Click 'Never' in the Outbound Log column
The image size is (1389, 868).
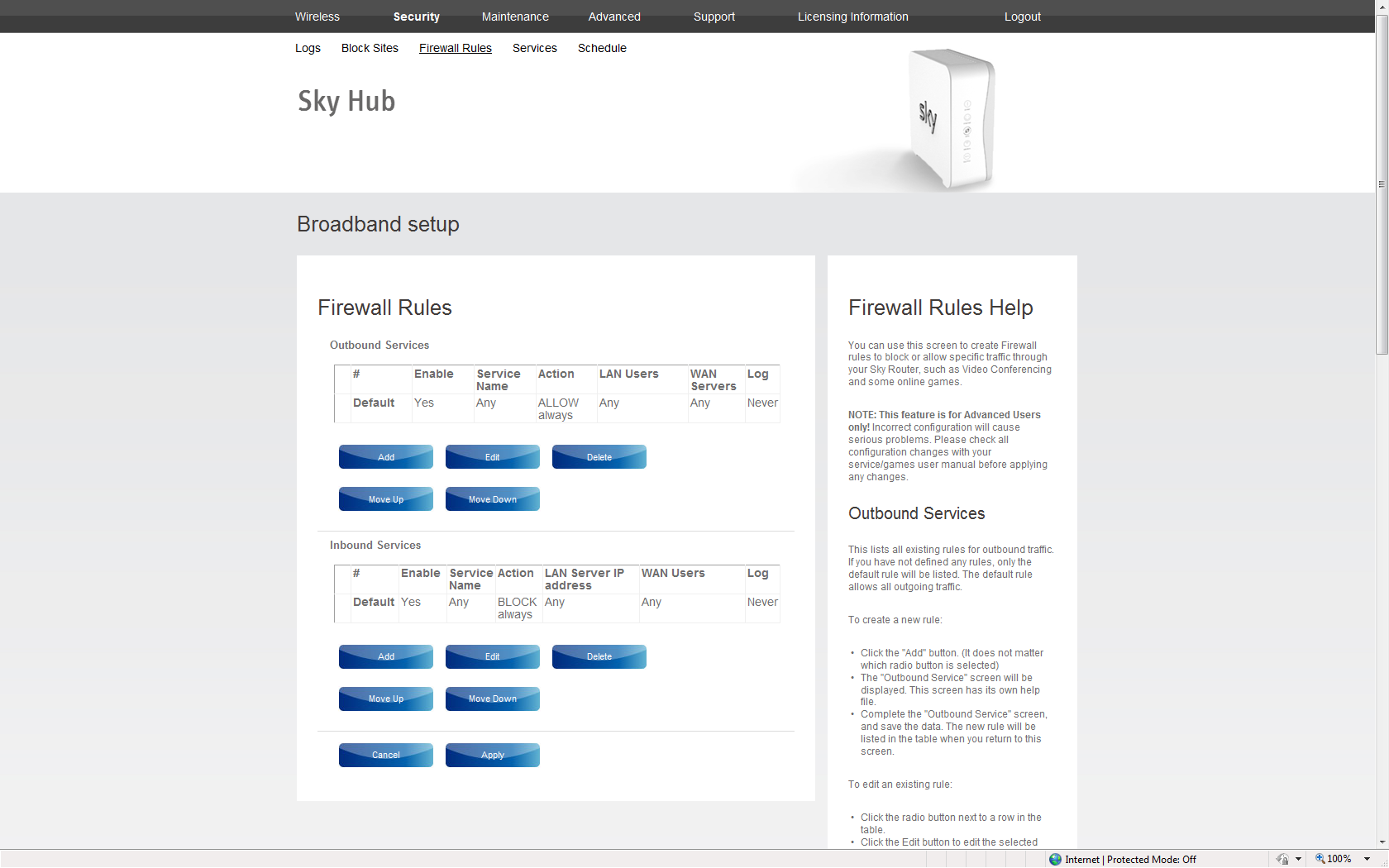762,403
